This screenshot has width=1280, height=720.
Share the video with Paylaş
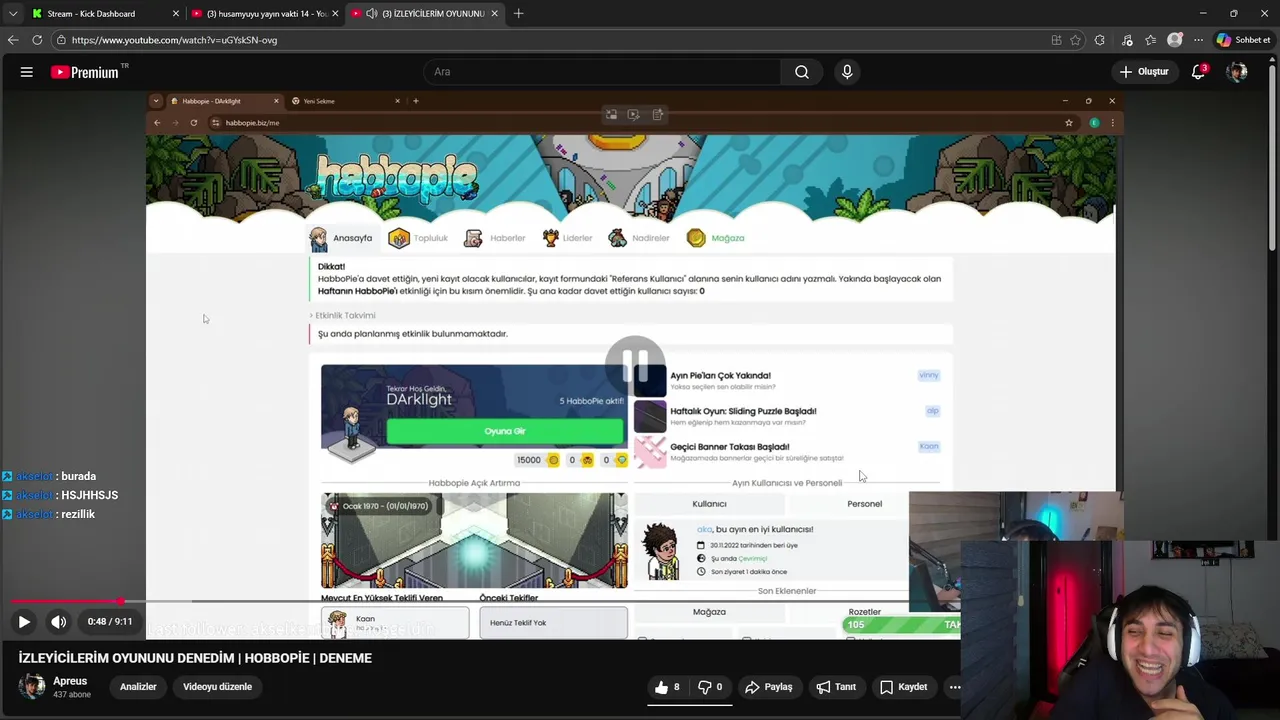[x=769, y=687]
